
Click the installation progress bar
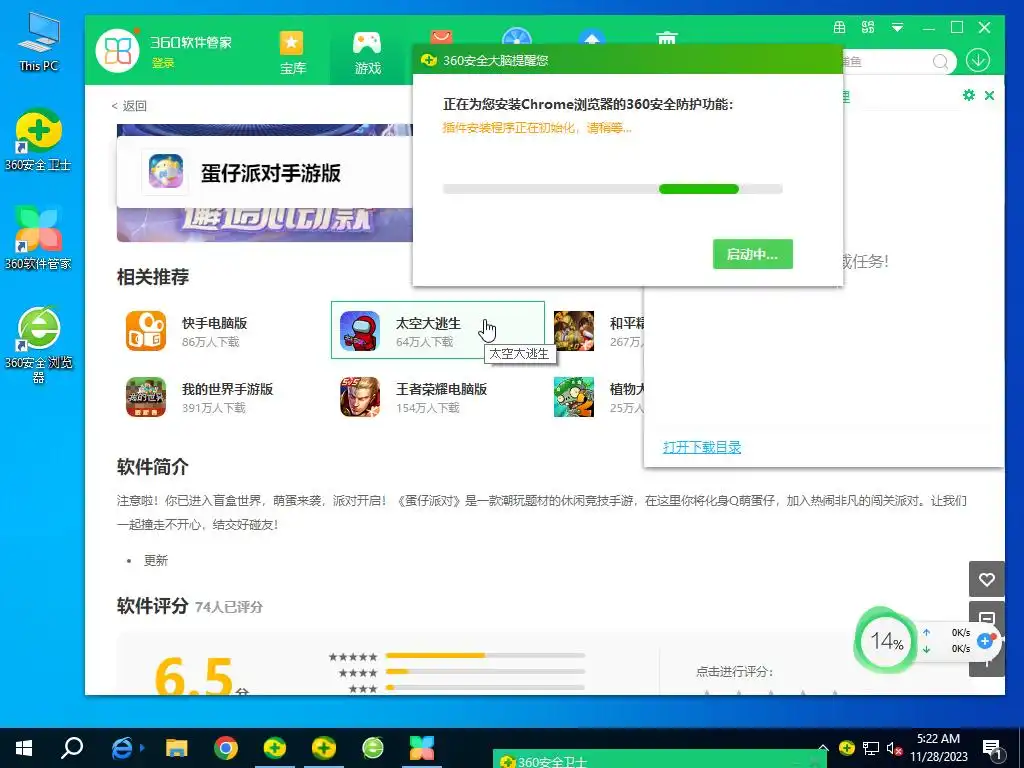pos(613,189)
